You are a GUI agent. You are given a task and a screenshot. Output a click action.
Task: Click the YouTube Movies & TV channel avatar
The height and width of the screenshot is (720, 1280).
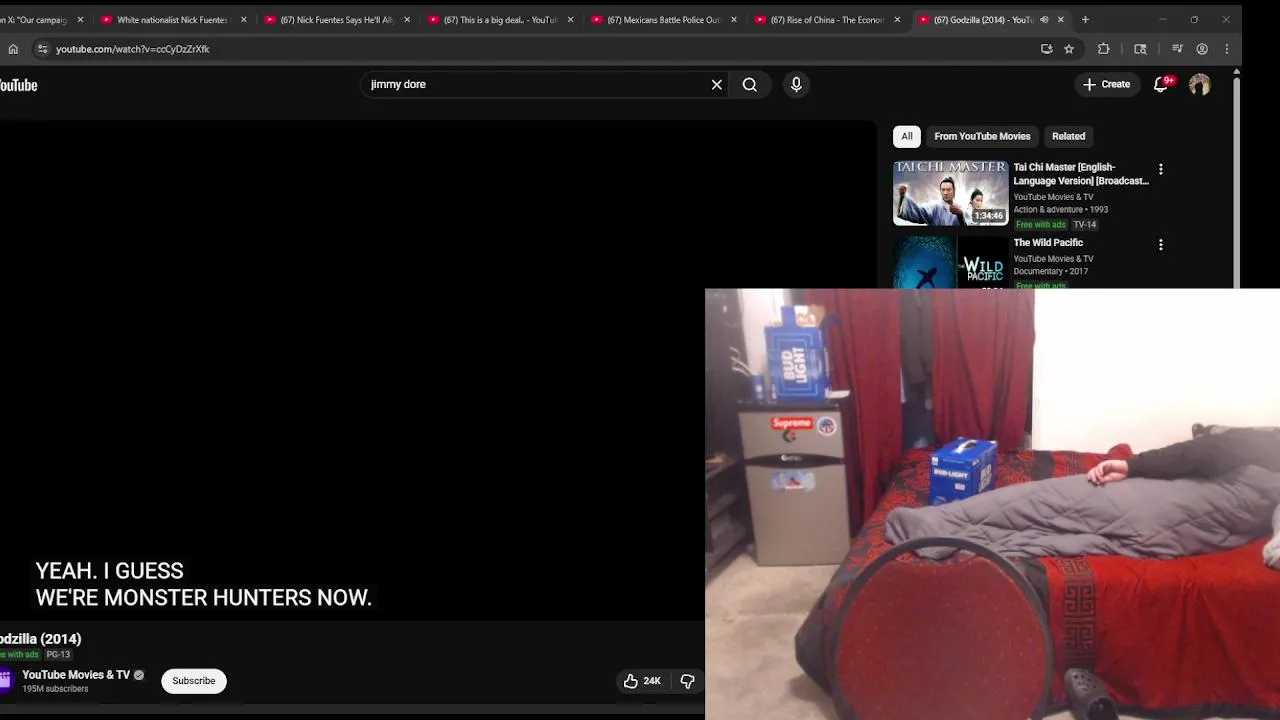(6, 681)
